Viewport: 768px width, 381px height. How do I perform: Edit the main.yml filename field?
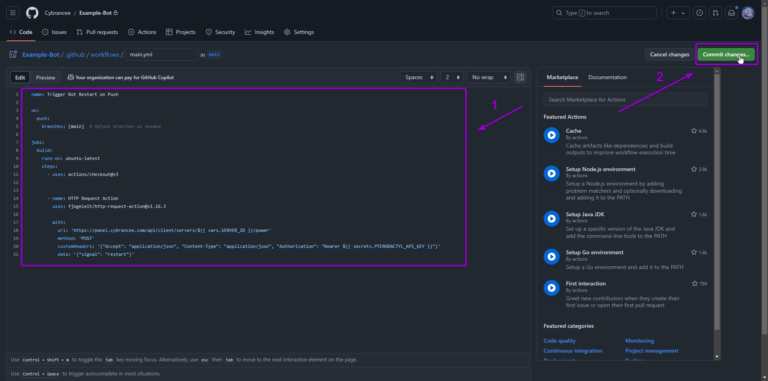coord(162,55)
